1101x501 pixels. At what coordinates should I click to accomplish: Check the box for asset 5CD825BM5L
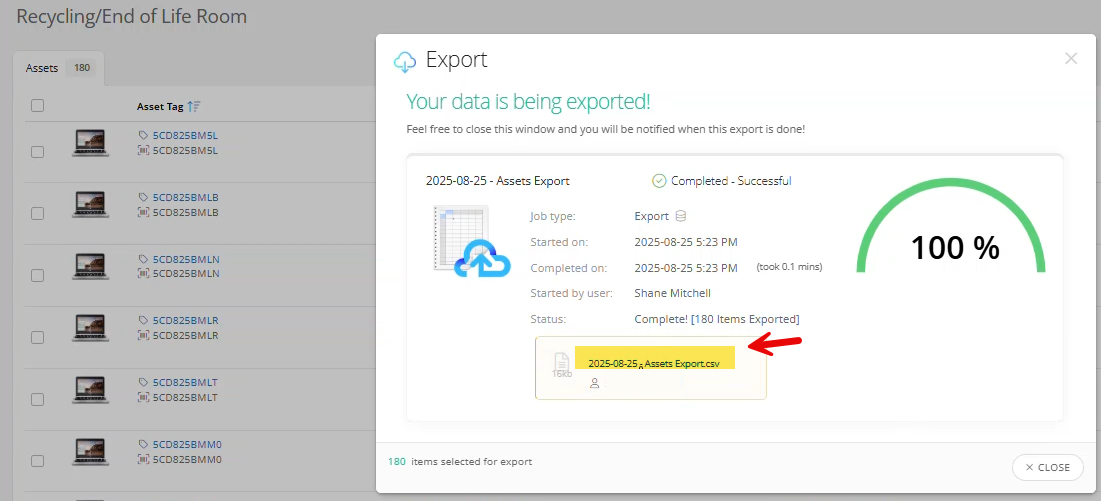tap(37, 151)
